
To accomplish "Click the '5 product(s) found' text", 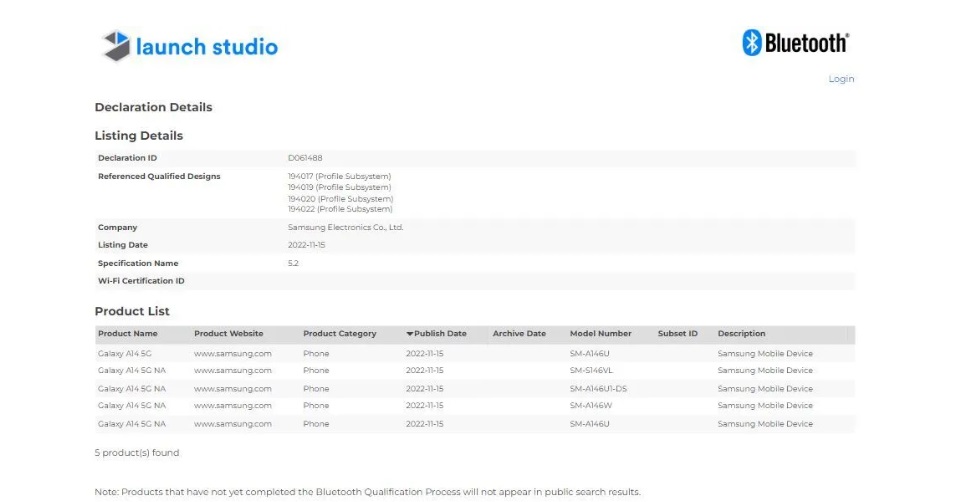I will tap(137, 453).
